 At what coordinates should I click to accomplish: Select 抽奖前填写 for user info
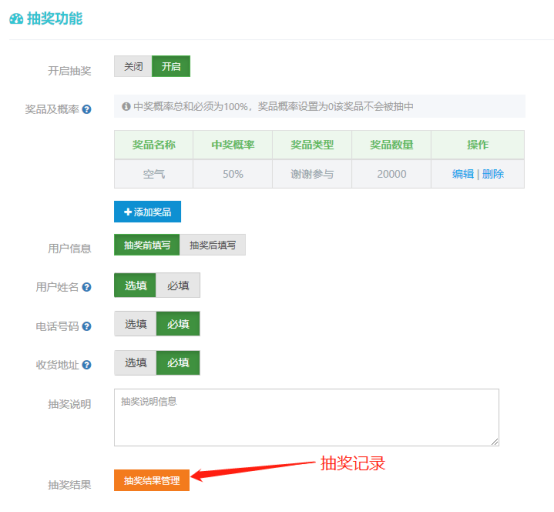[147, 245]
